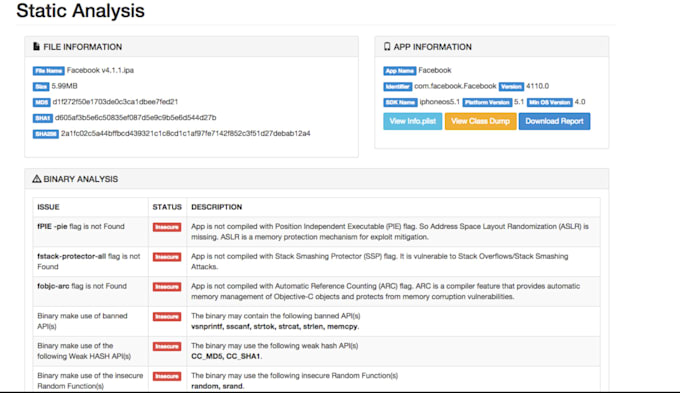Click the APP INFORMATION panel title
This screenshot has width=680, height=393.
(432, 47)
